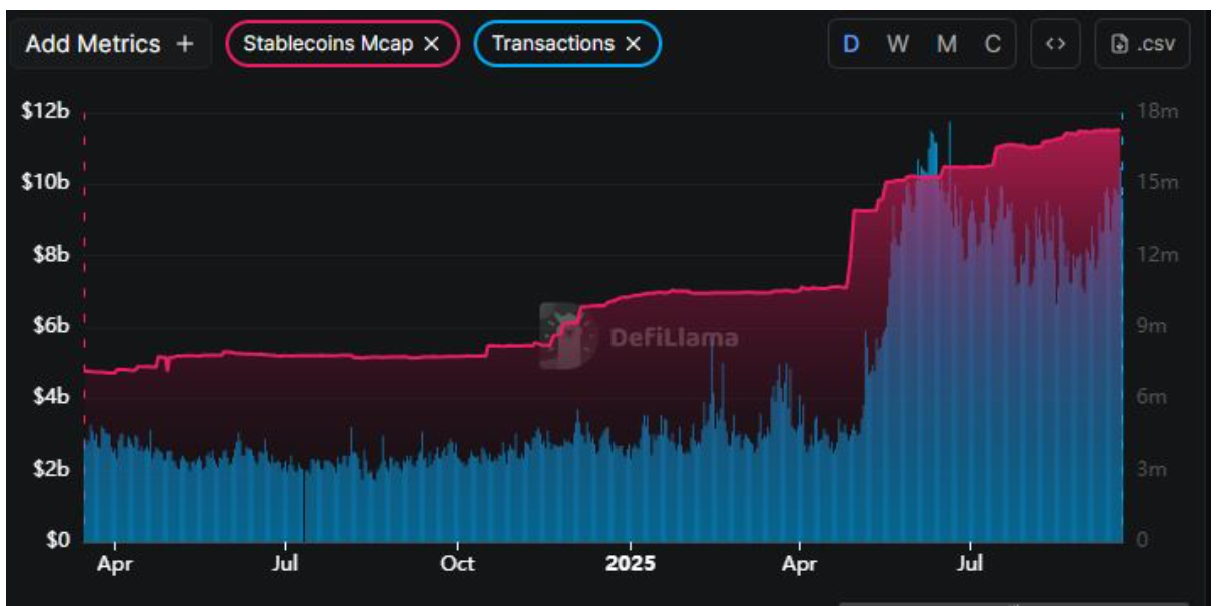This screenshot has height=606, width=1218.
Task: Remove the Transactions metric using its X
Action: pyautogui.click(x=633, y=44)
